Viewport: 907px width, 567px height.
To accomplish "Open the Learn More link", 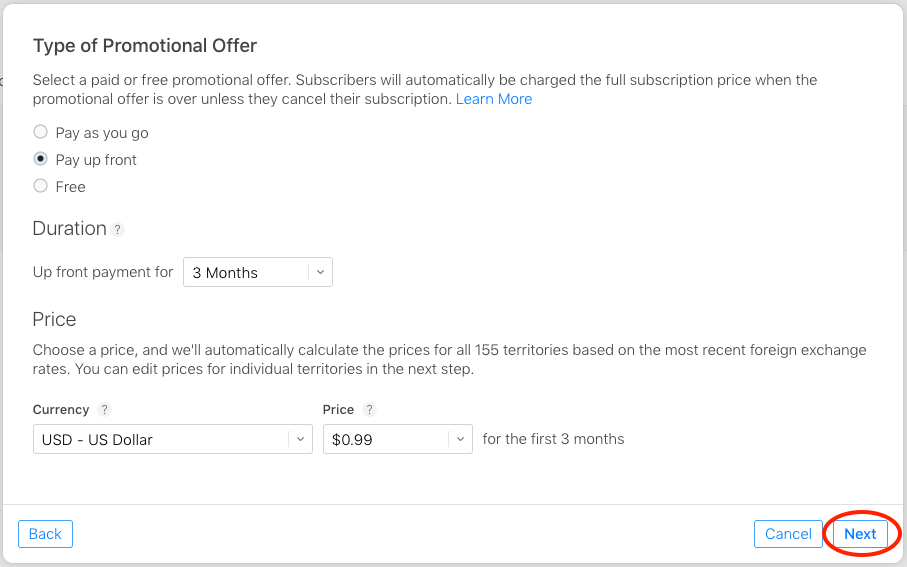I will click(494, 99).
